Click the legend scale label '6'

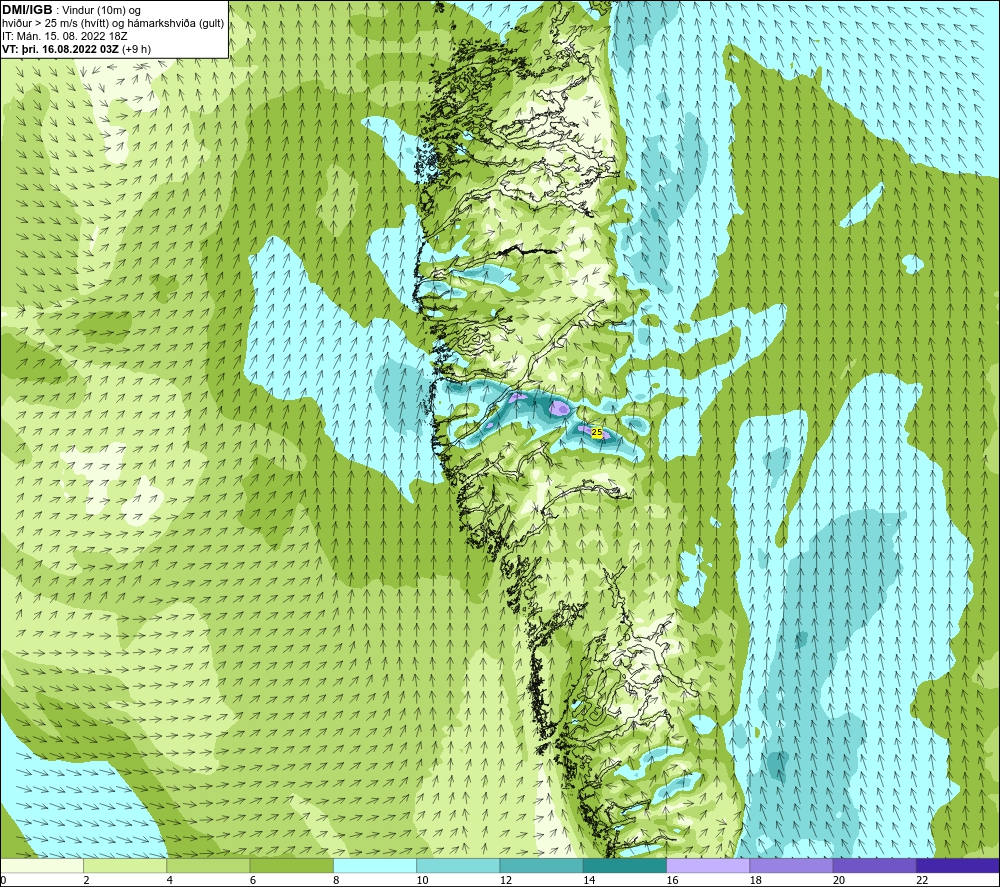253,880
